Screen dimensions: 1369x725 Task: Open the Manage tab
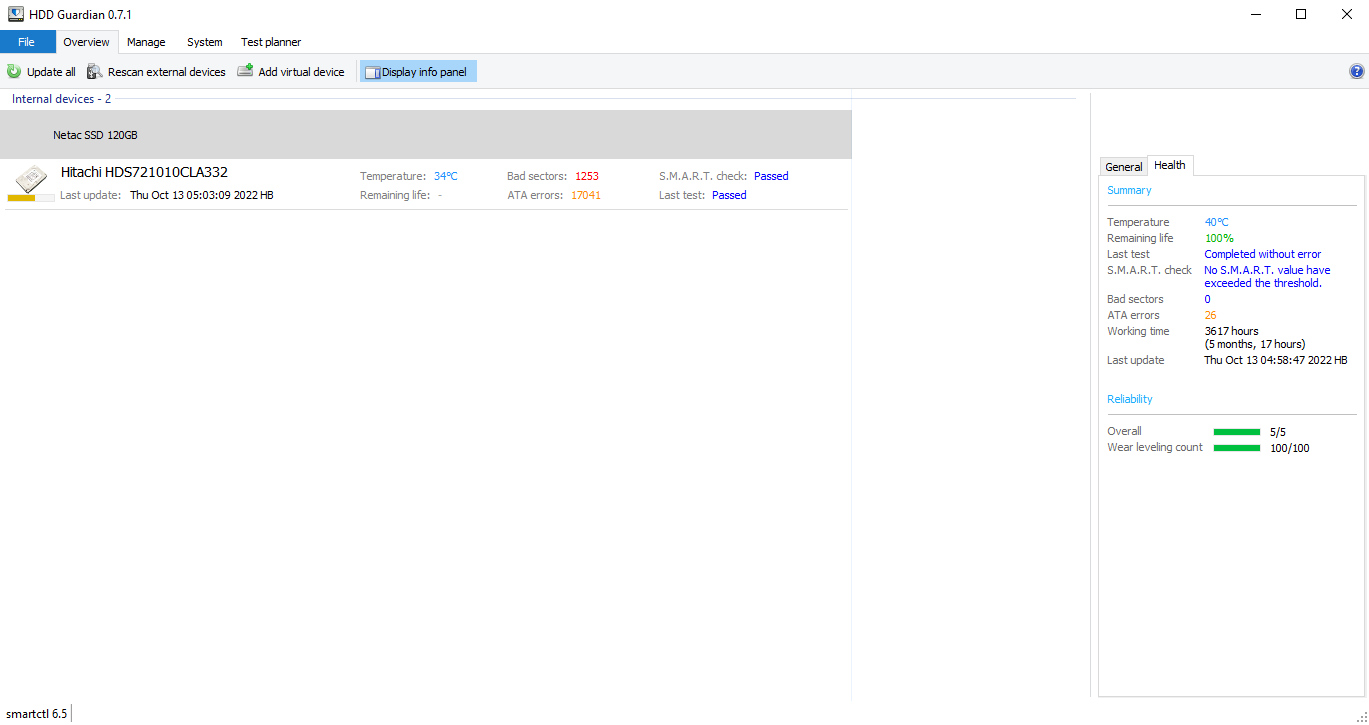(x=146, y=42)
